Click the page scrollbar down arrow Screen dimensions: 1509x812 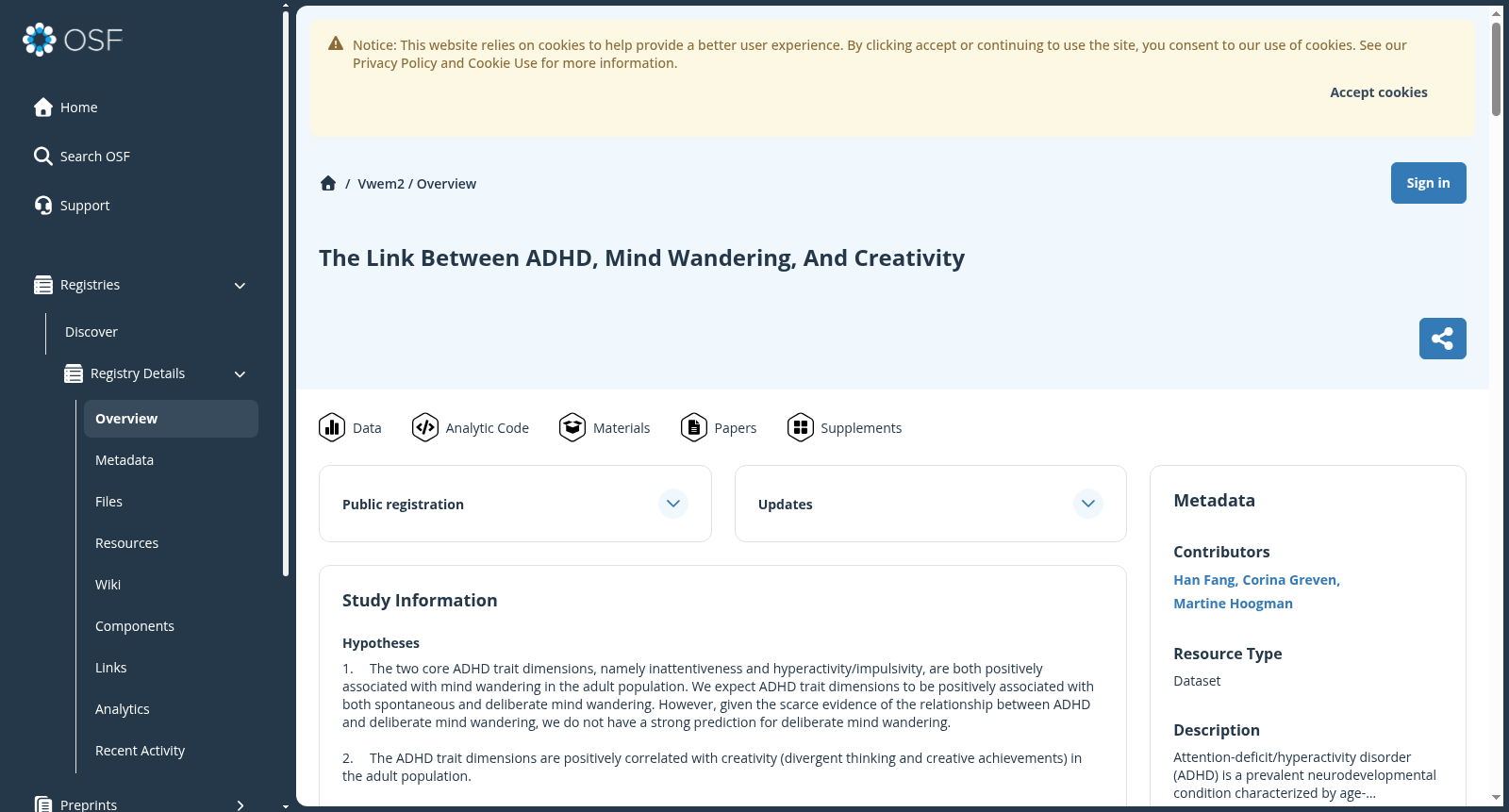[x=1496, y=798]
